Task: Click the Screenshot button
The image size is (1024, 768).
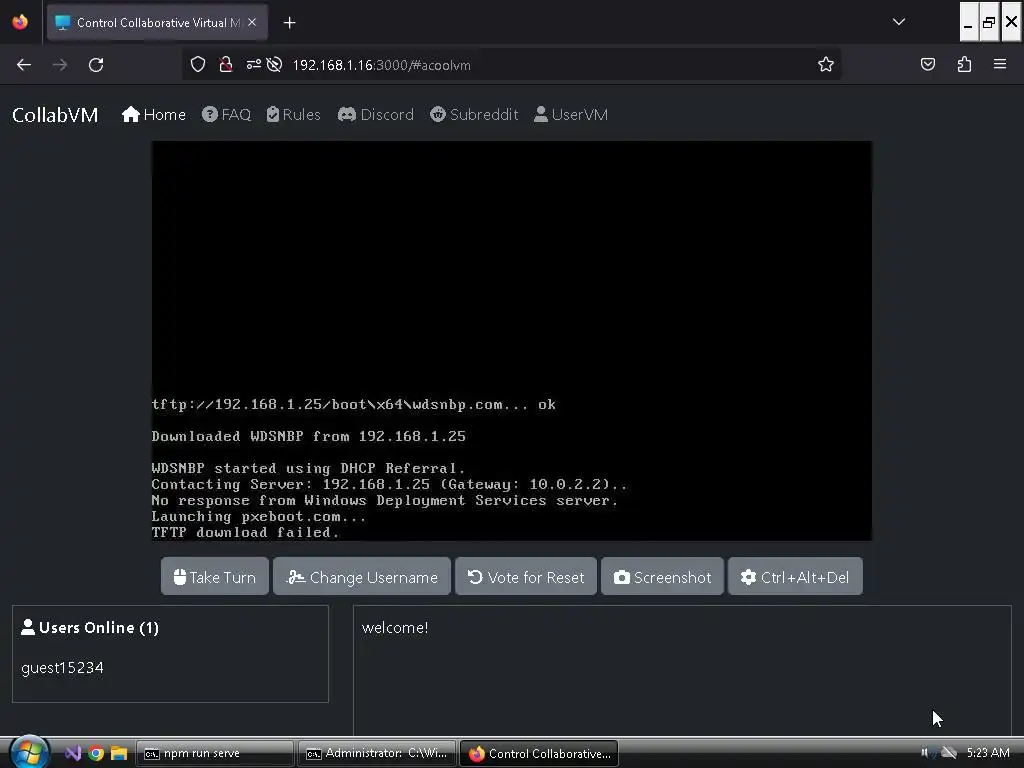Action: click(662, 577)
